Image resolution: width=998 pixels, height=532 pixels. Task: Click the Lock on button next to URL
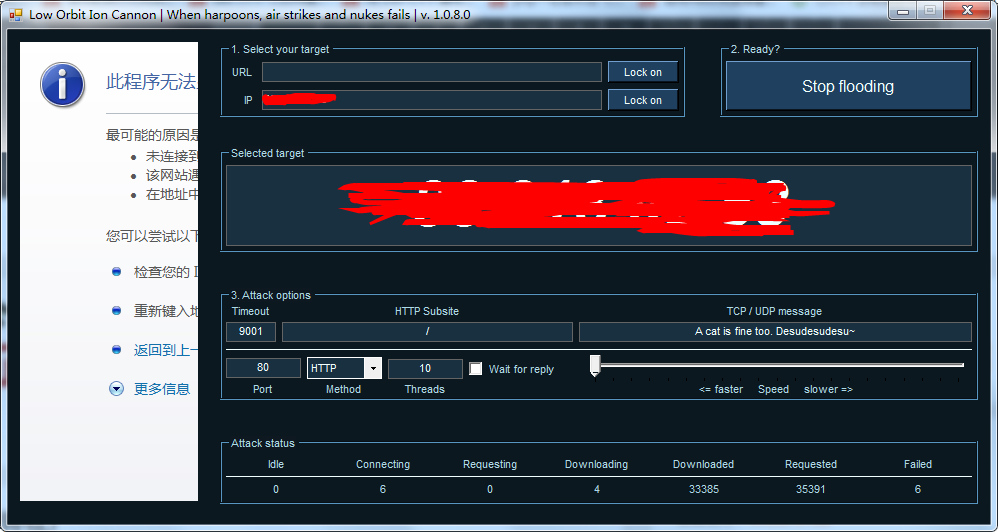click(642, 72)
